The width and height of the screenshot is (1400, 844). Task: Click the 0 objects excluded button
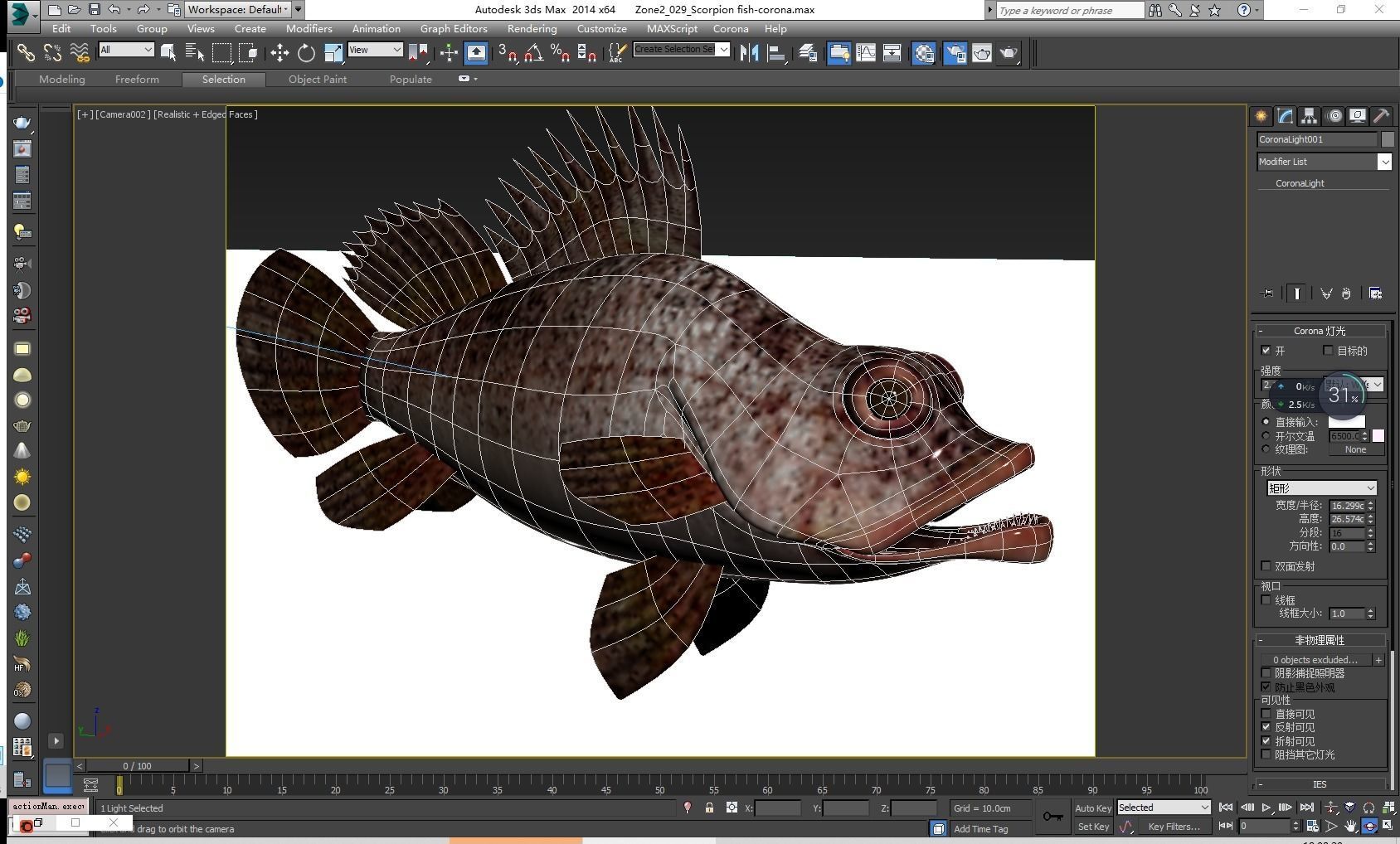point(1315,660)
